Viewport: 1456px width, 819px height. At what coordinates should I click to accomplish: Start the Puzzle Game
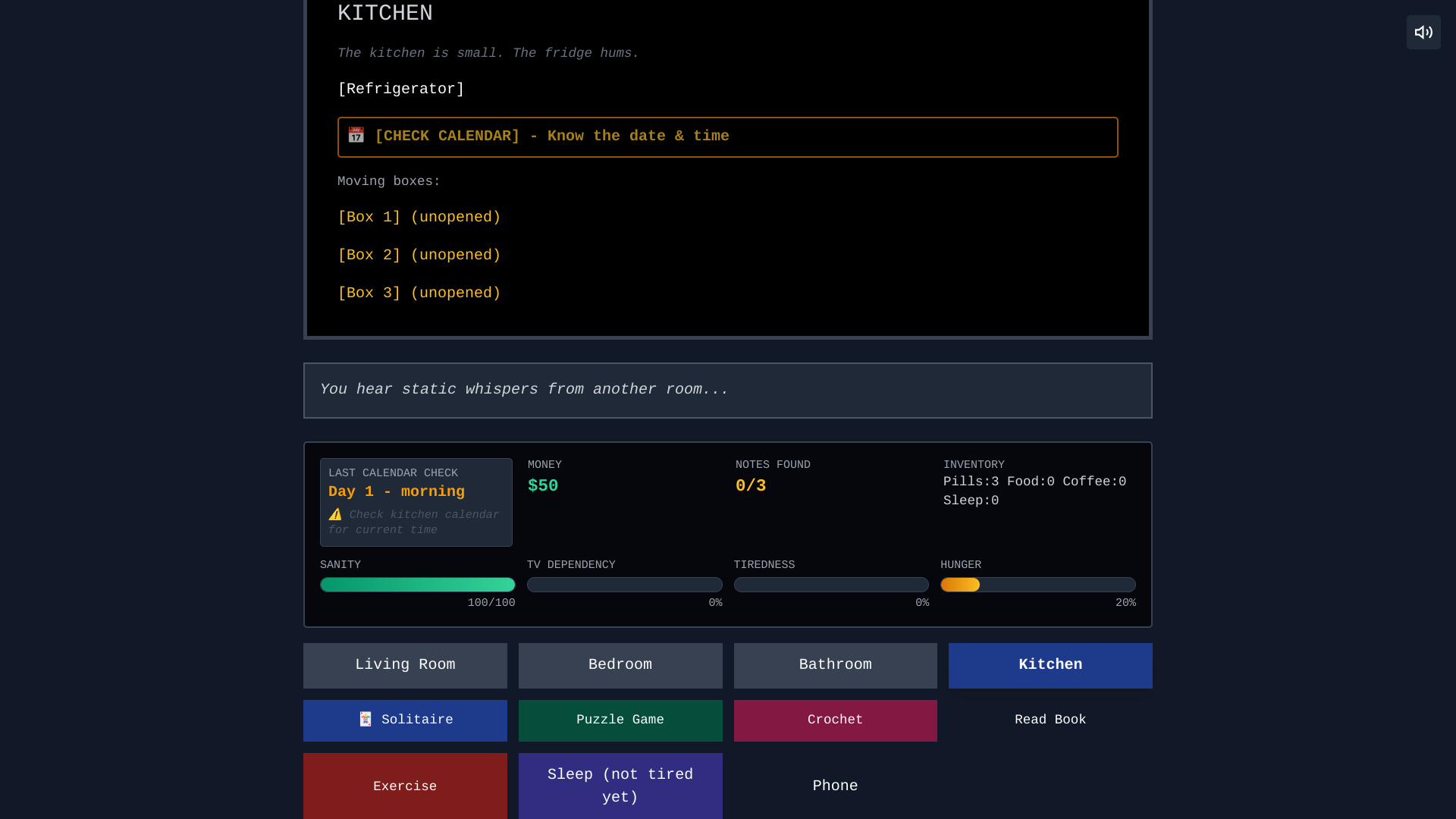point(620,720)
